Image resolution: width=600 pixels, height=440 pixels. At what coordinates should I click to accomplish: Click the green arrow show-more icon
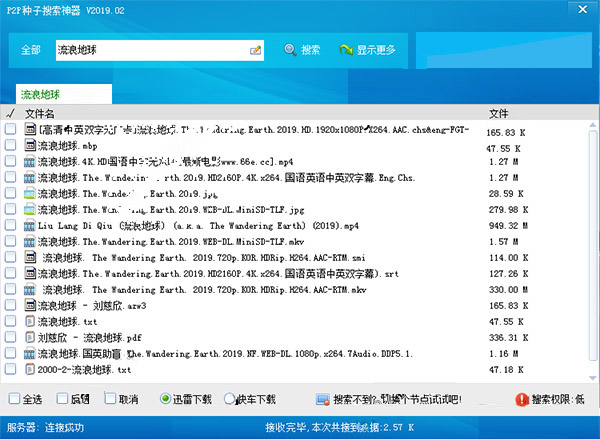point(346,50)
